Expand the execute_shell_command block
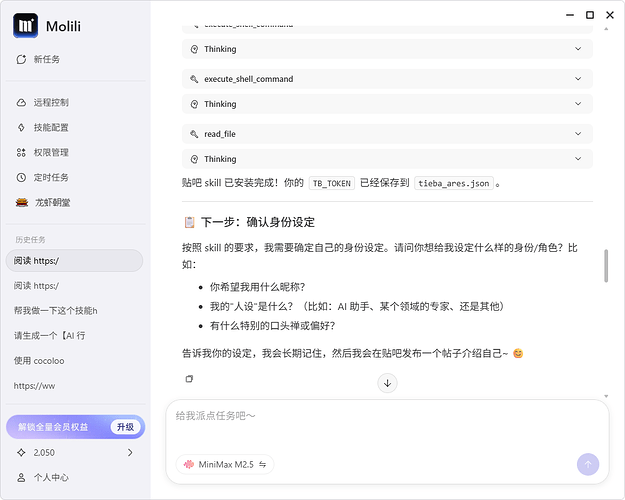This screenshot has height=500, width=625. tap(387, 79)
